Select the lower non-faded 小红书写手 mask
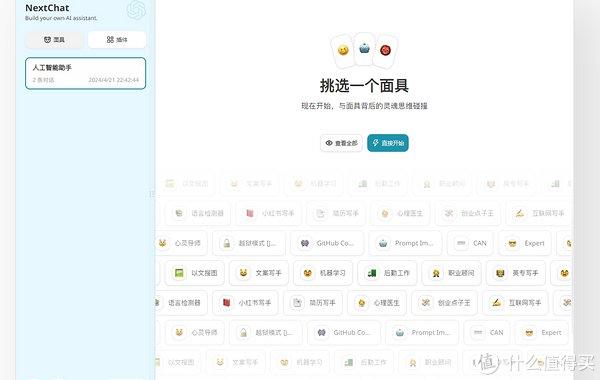This screenshot has width=600, height=380. pyautogui.click(x=245, y=303)
